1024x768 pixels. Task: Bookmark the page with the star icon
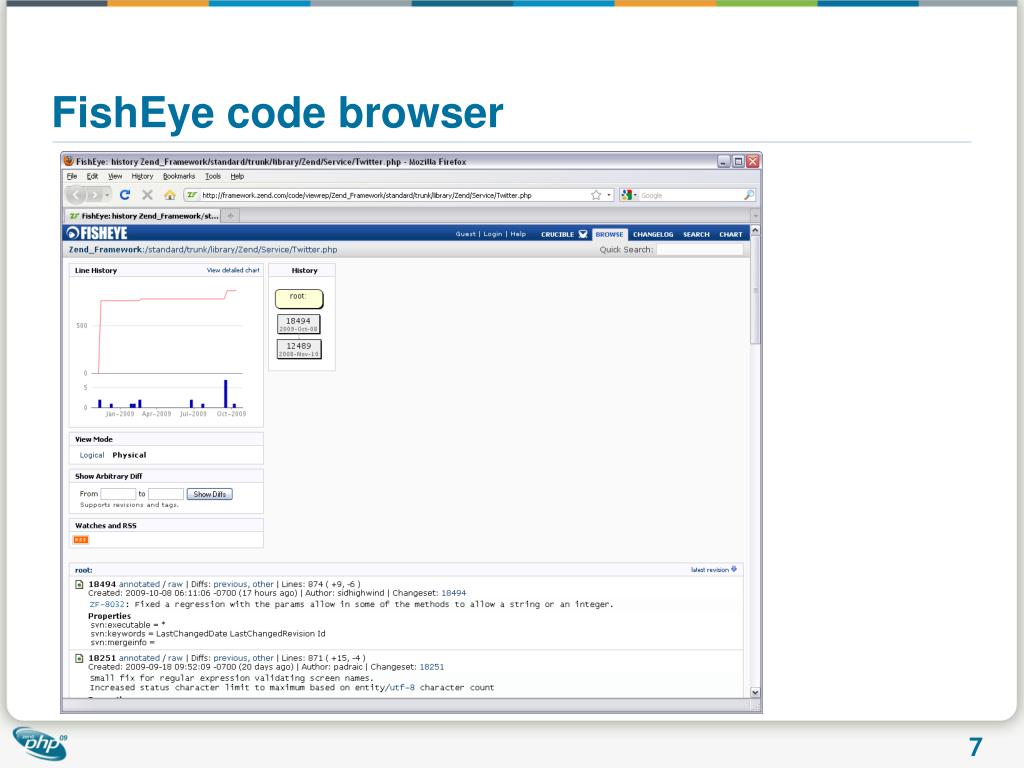pyautogui.click(x=596, y=195)
